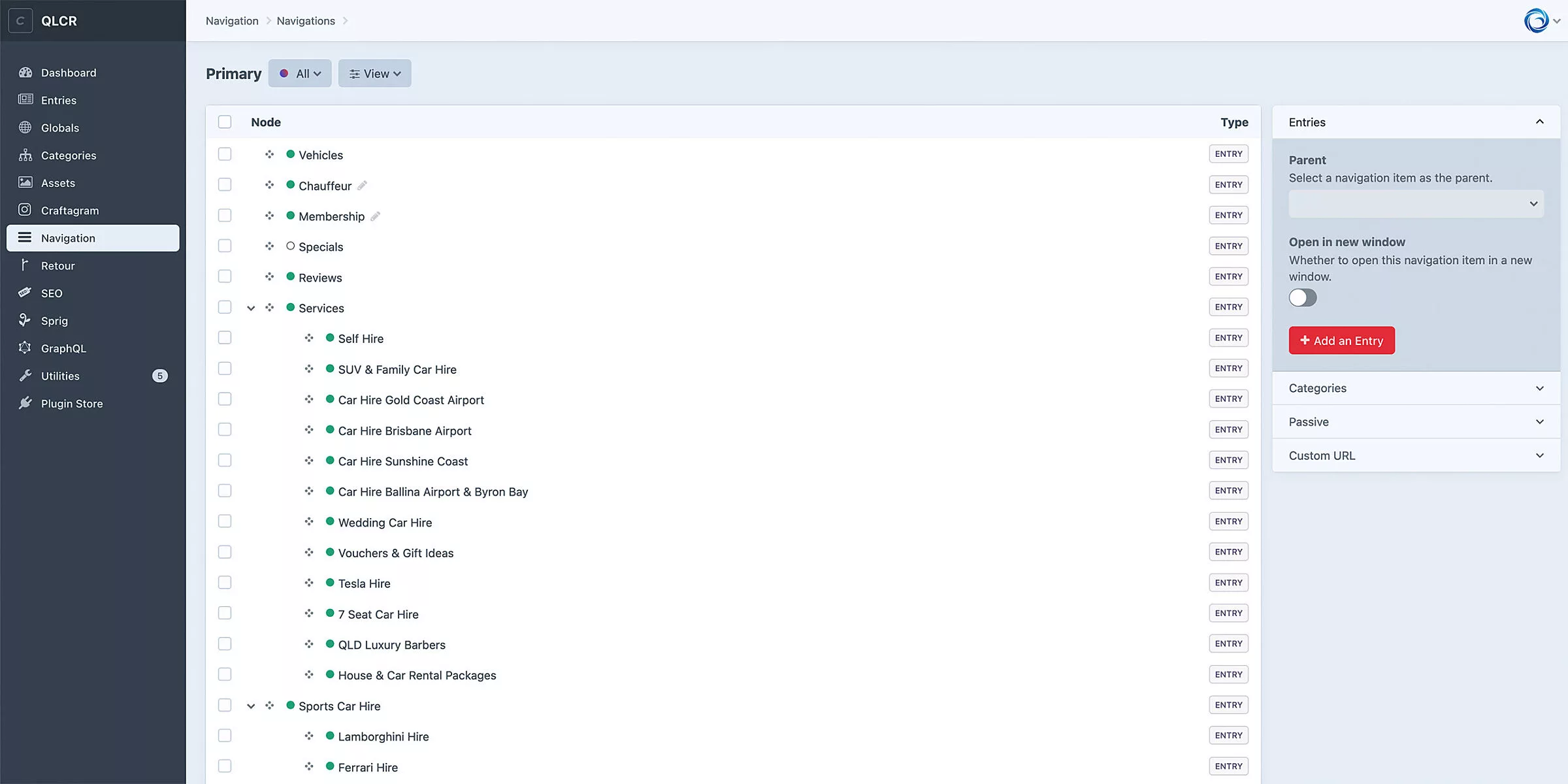This screenshot has width=1568, height=784.
Task: Check the Services row checkbox
Action: 225,307
